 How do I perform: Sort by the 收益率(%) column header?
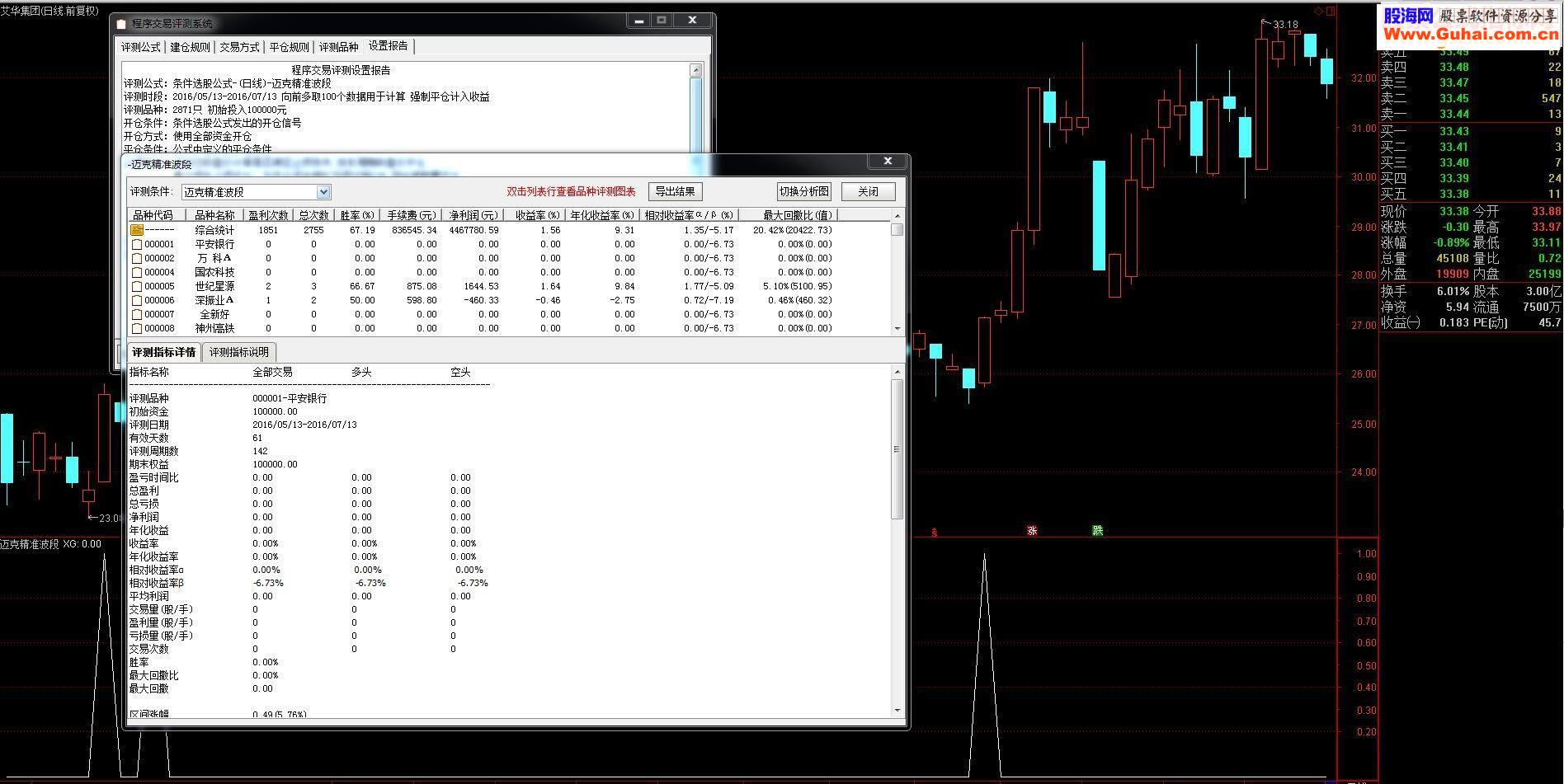tap(534, 215)
